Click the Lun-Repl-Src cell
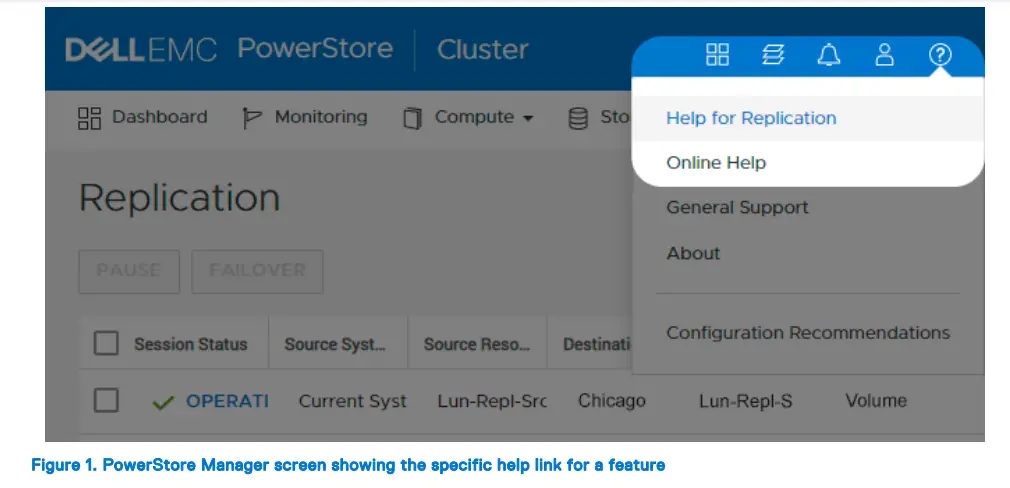The width and height of the screenshot is (1010, 488). pyautogui.click(x=491, y=401)
